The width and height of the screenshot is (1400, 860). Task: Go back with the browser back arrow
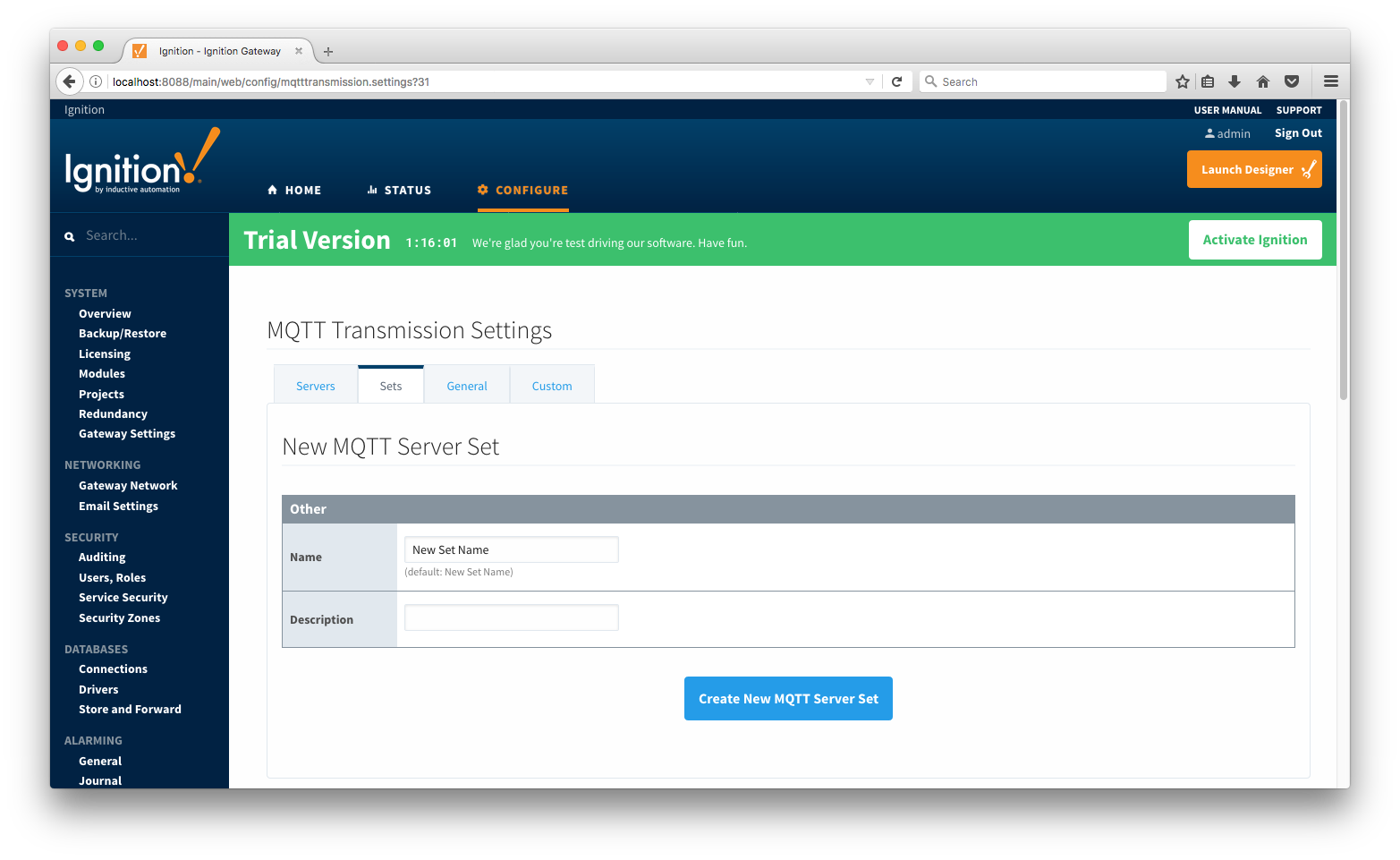70,81
